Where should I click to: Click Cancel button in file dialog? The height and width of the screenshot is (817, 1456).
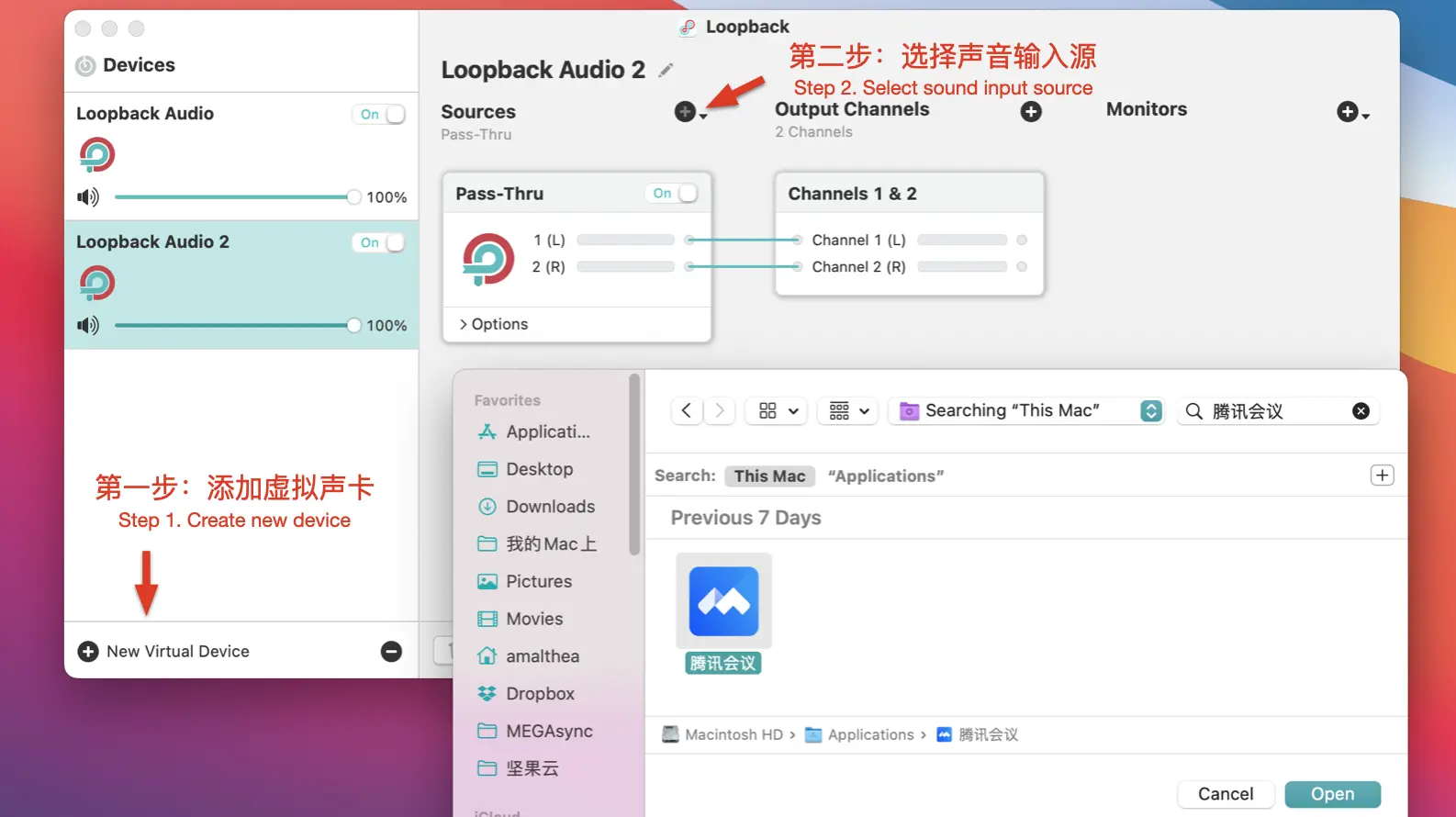1226,794
